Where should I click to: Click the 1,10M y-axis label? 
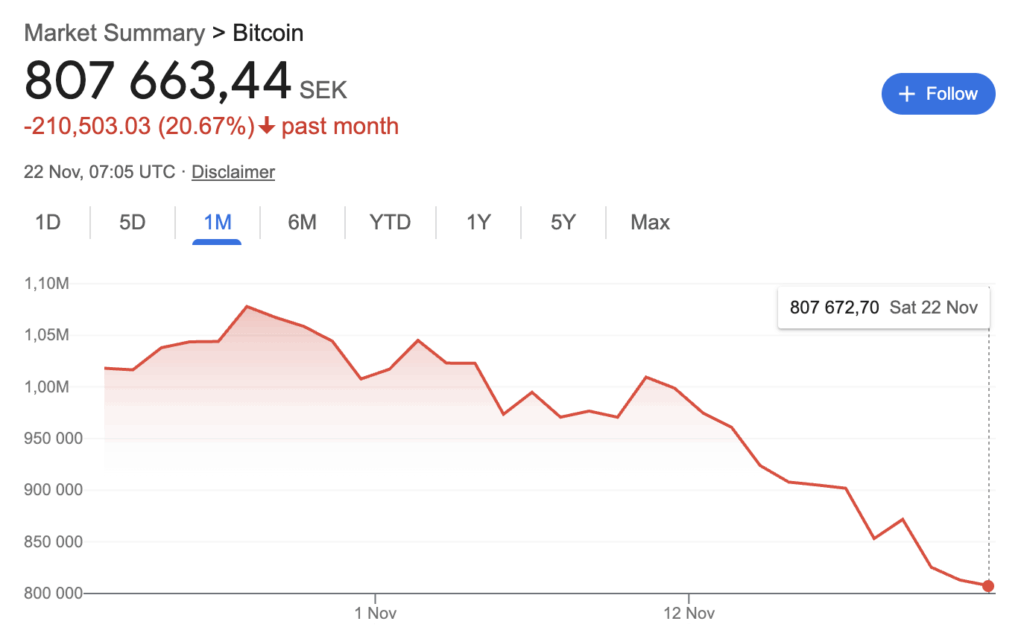tap(47, 284)
